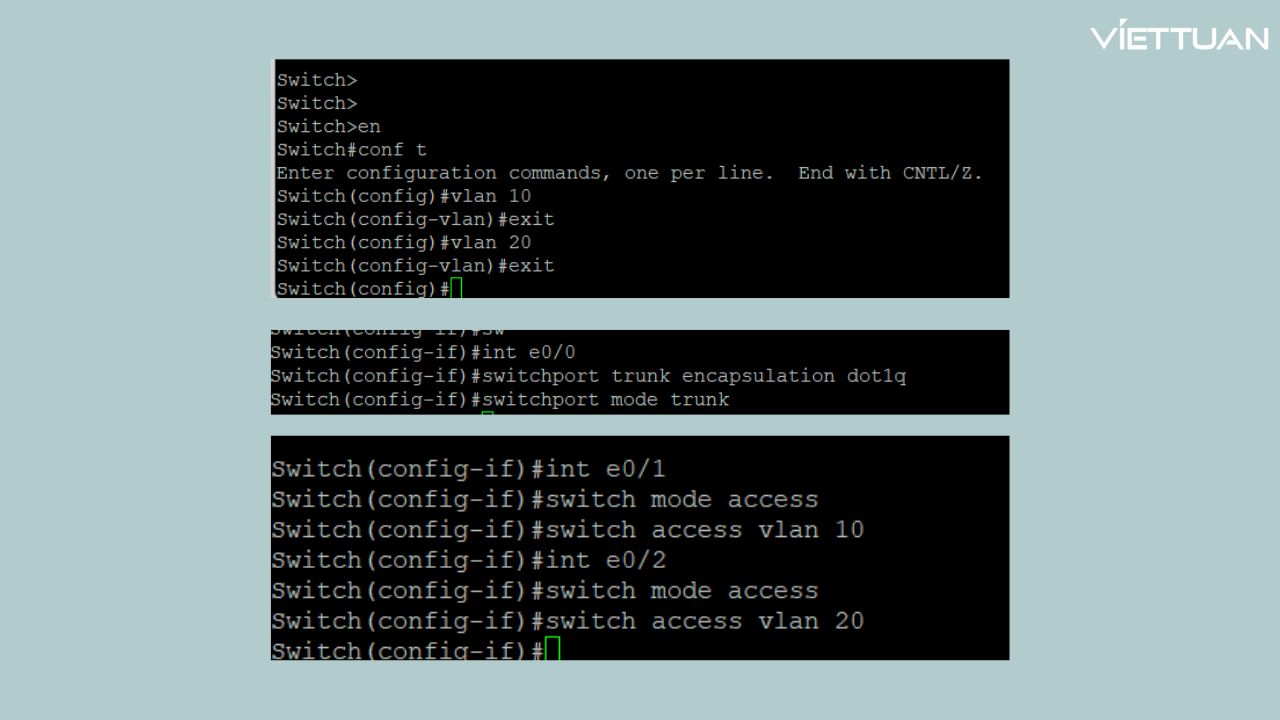Click the "Switch#conf t" command line
The height and width of the screenshot is (720, 1280).
[x=352, y=150]
